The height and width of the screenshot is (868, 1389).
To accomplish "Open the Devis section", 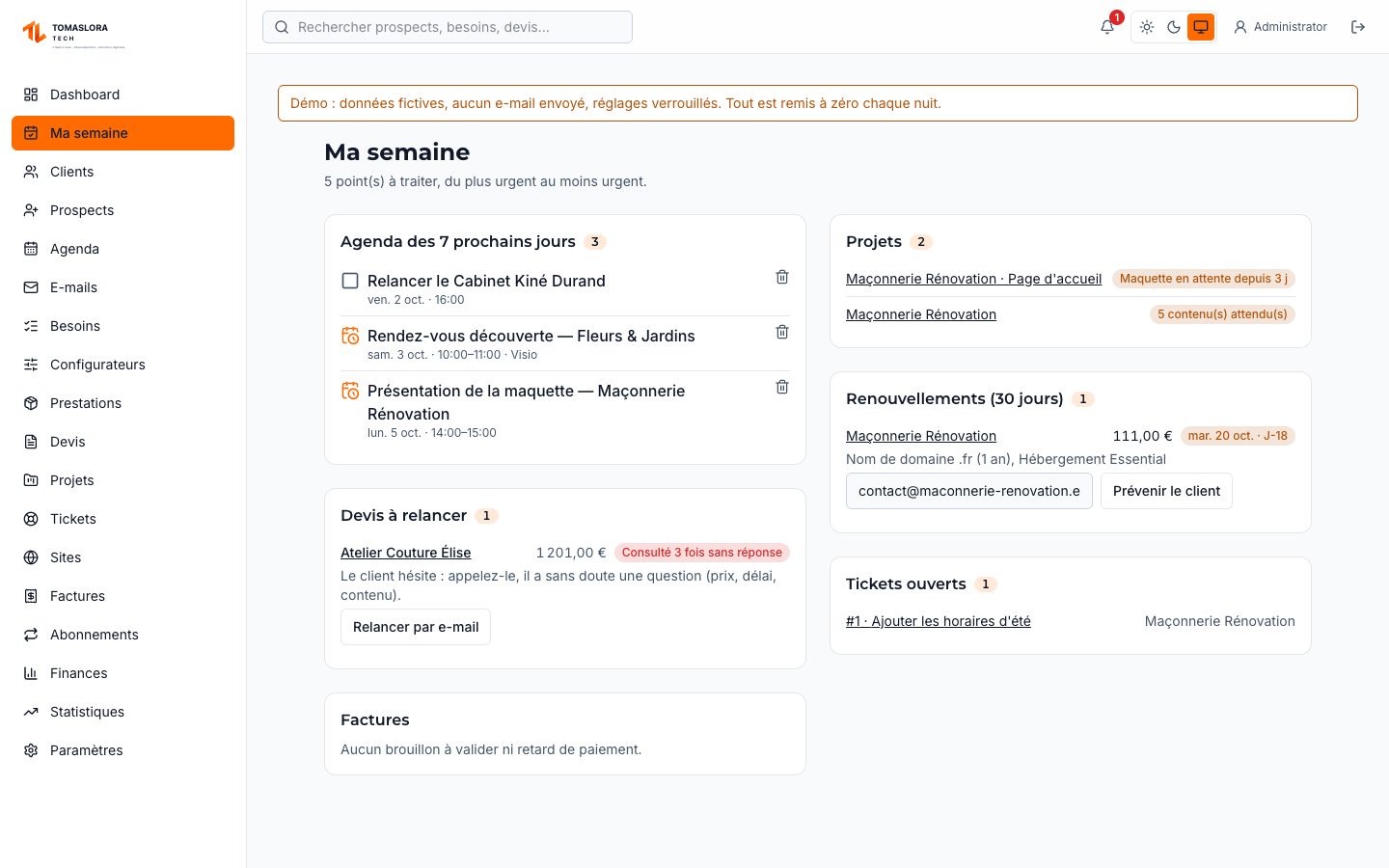I will (x=123, y=442).
